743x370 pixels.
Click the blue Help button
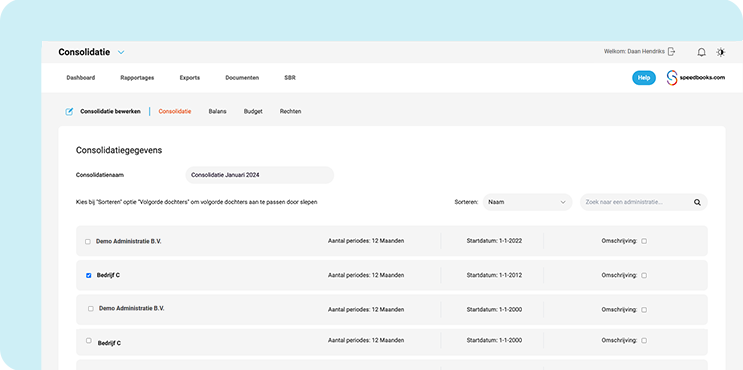[643, 78]
